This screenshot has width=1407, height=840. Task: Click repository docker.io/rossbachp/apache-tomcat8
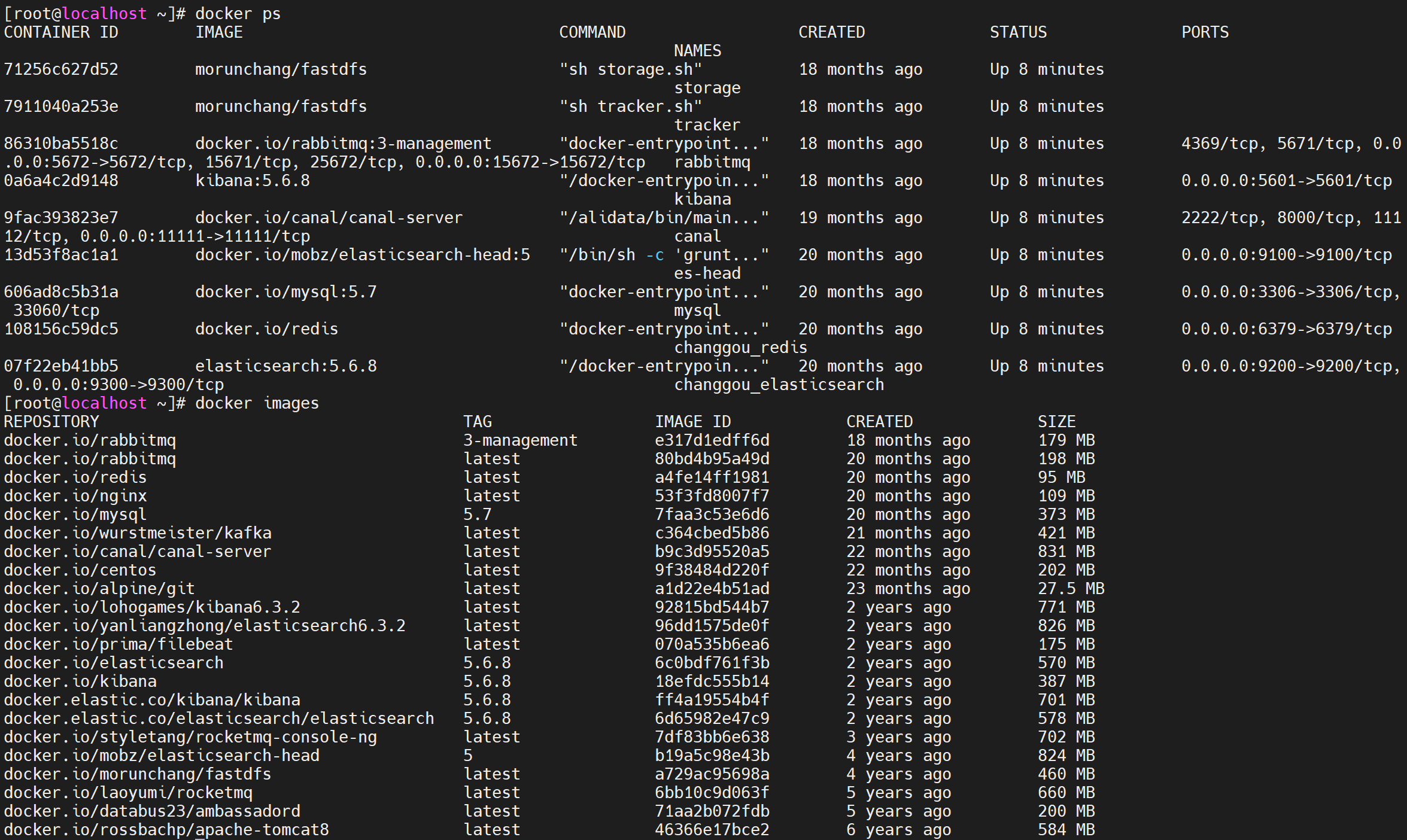click(166, 830)
